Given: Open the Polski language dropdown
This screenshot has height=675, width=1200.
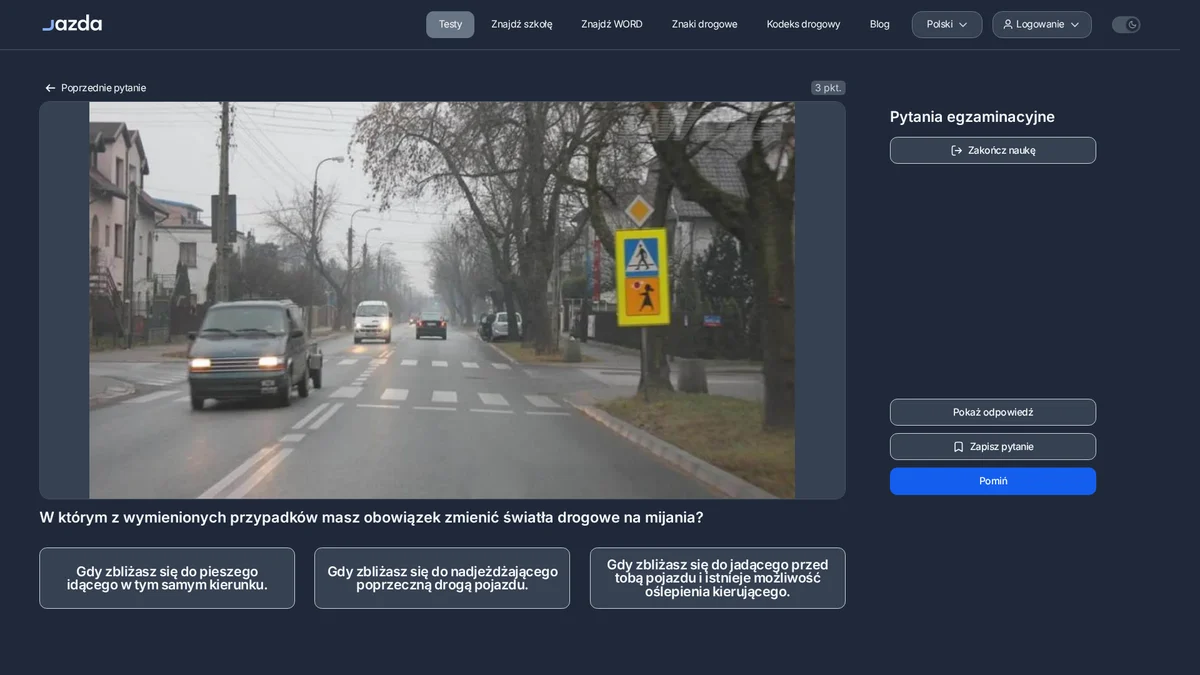Looking at the screenshot, I should click(x=947, y=24).
